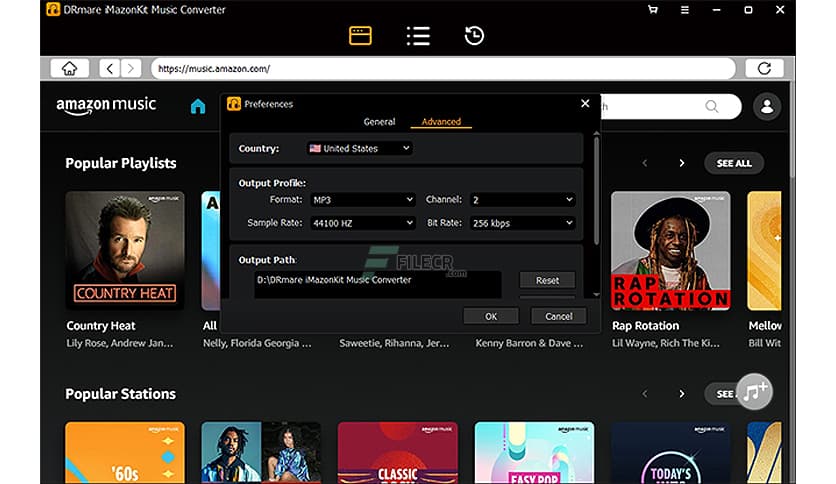Click 'Lily Rose, Andrew Jan...' artist text
836x484 pixels.
(119, 343)
